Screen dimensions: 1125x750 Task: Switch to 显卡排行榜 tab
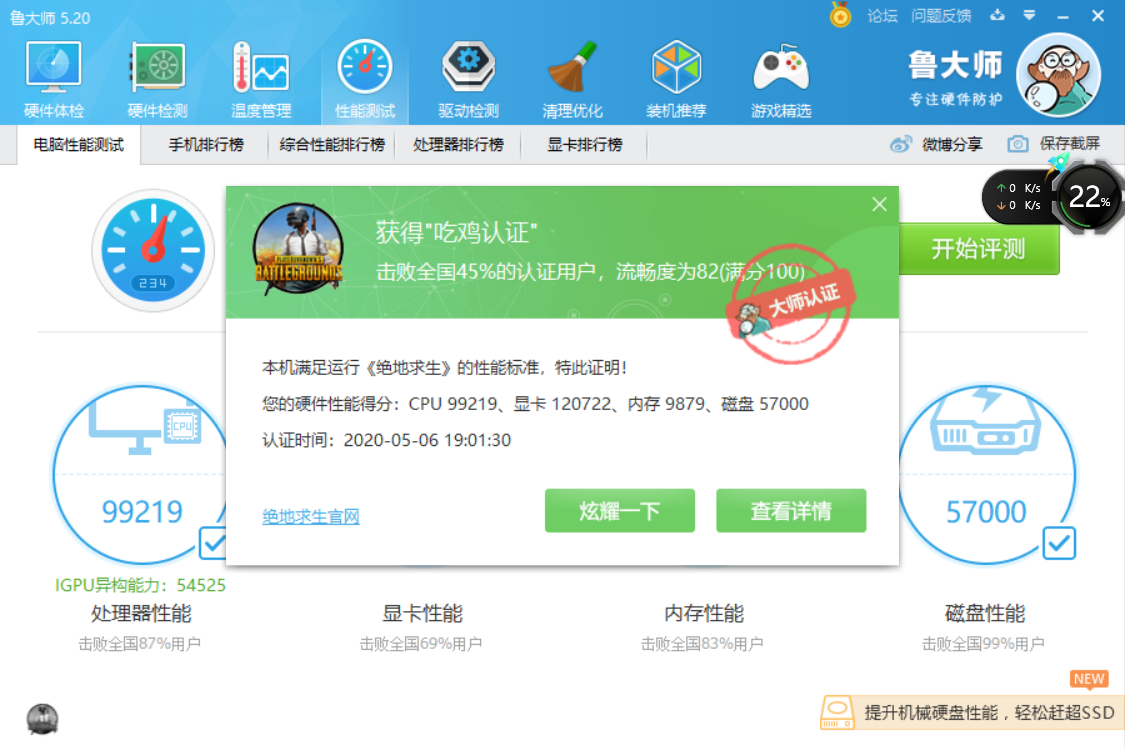pyautogui.click(x=585, y=144)
